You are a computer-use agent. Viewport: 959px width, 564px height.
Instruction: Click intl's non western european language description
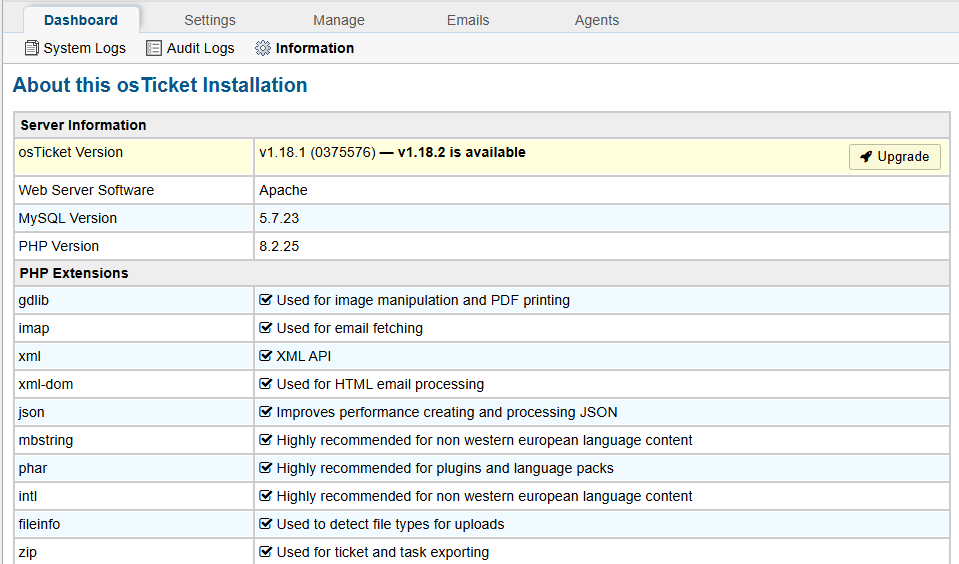click(x=484, y=496)
